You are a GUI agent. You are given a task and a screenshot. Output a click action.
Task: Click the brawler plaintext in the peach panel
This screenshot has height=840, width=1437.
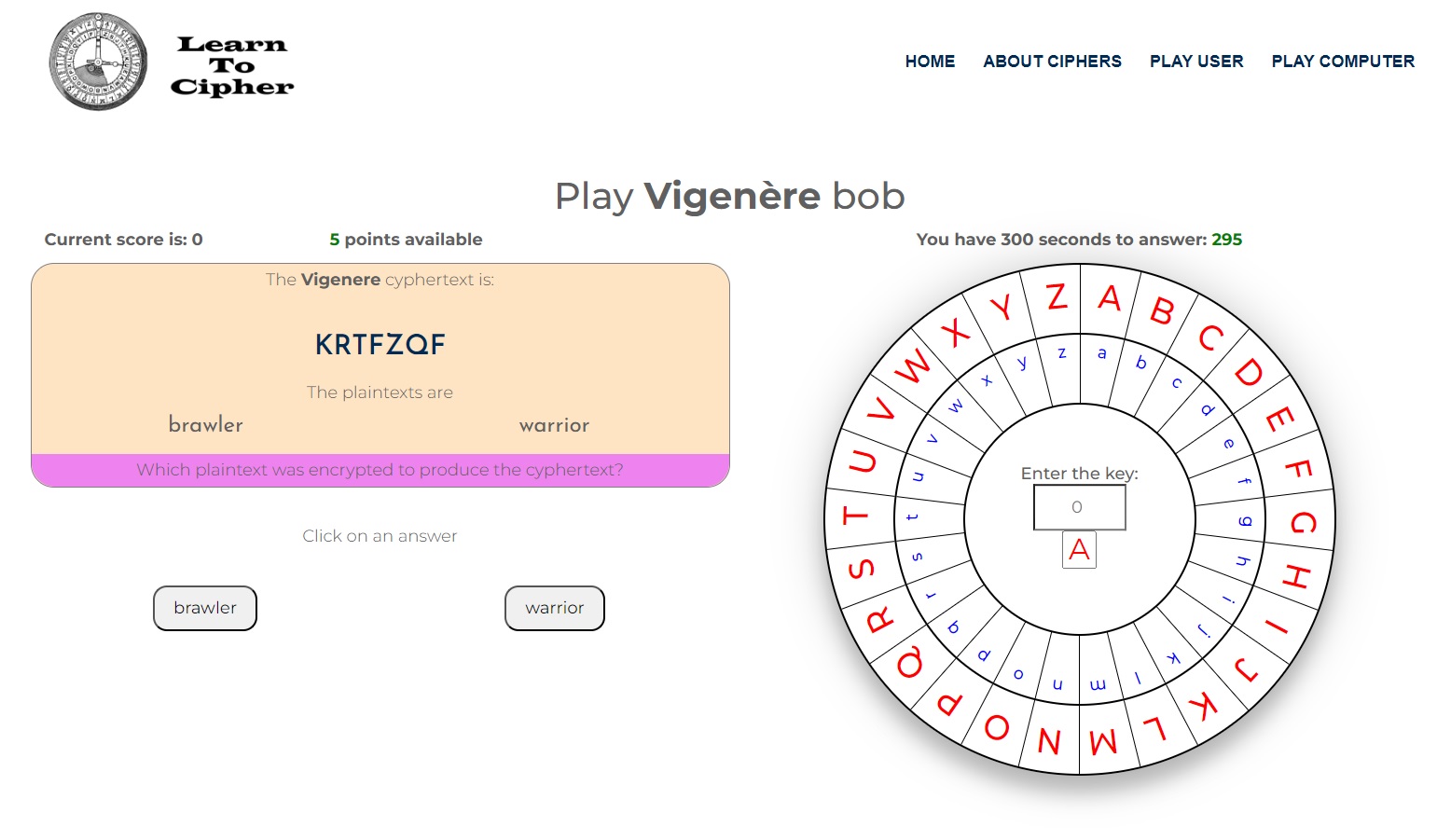(x=206, y=425)
